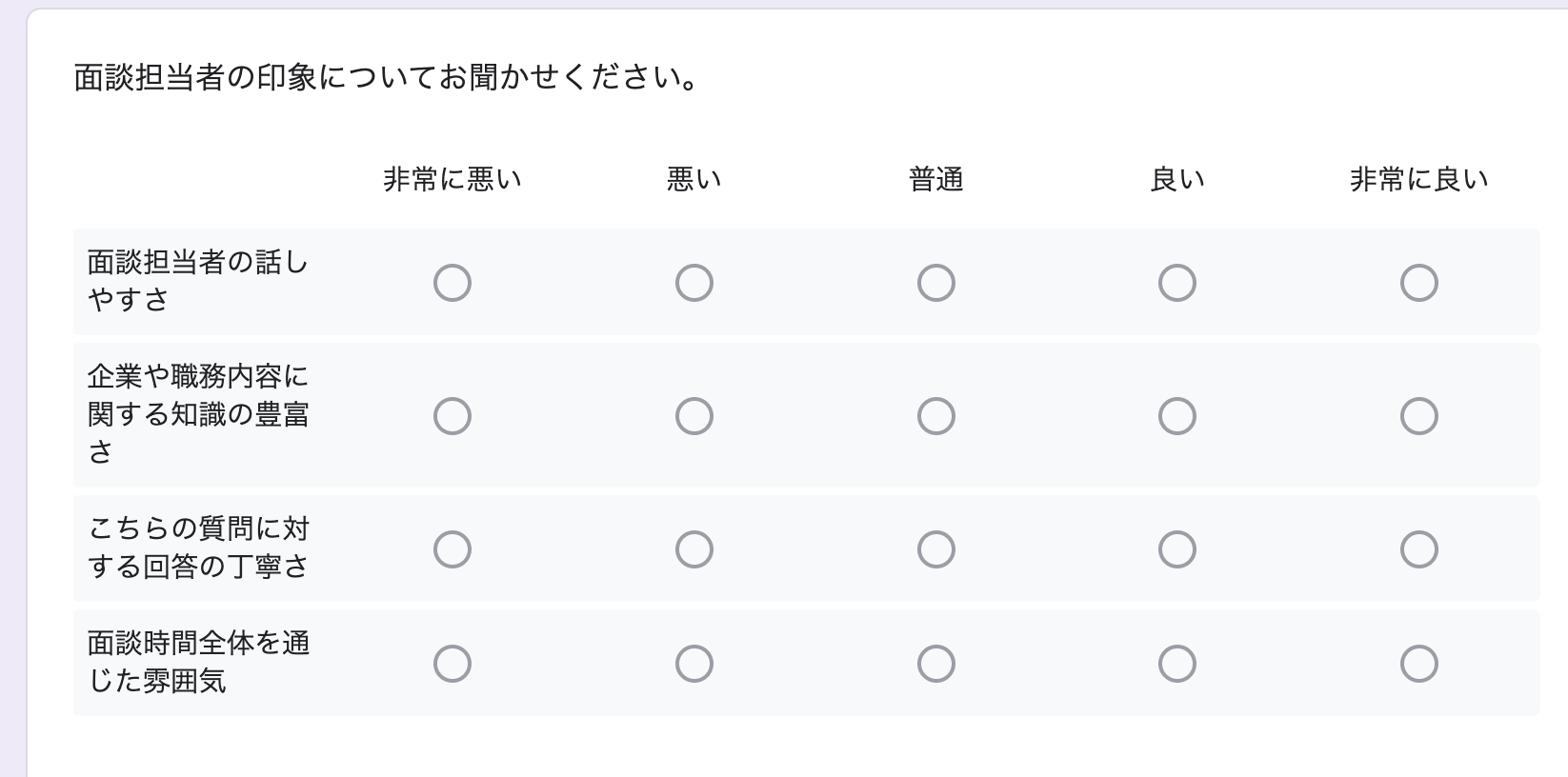Select 良い for こちらの質問に対する回答の丁寧さ

point(1178,548)
